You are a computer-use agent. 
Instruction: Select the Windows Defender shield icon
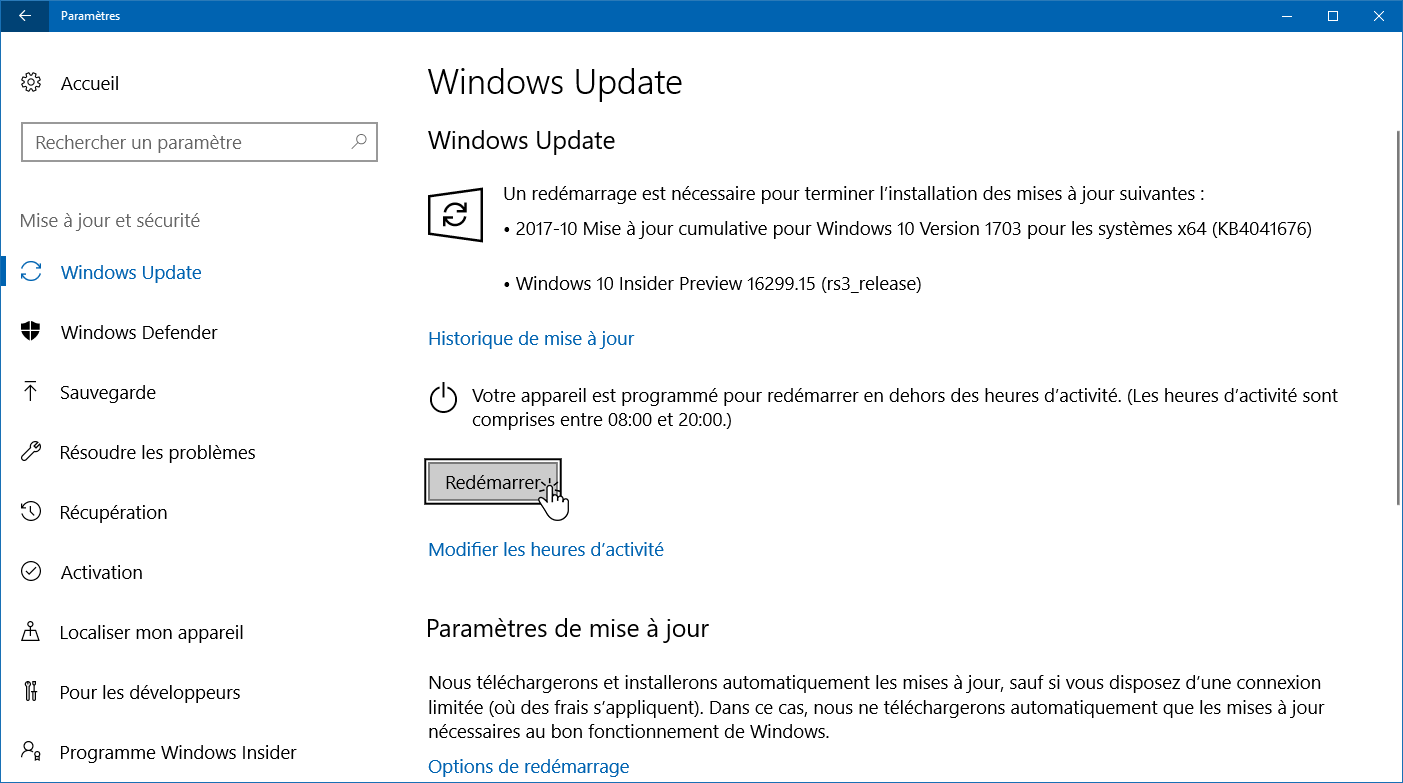tap(31, 332)
